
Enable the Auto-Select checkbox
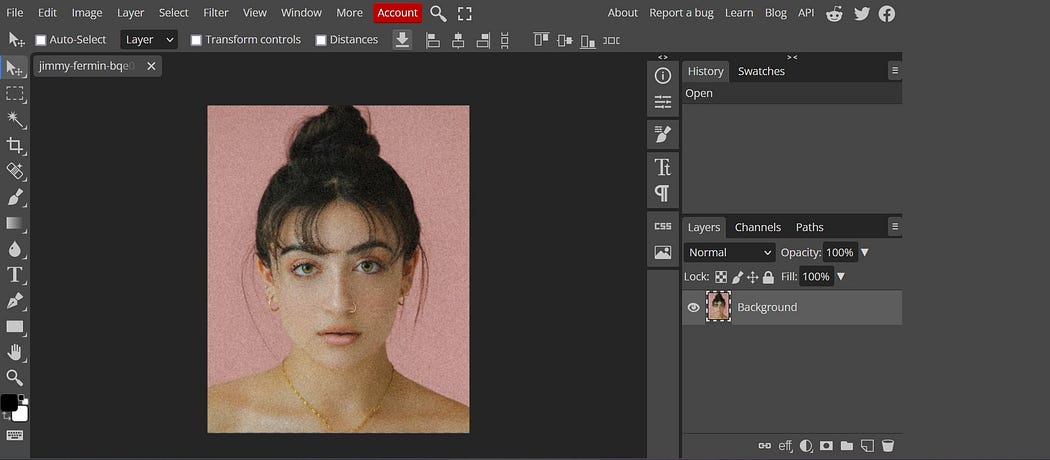pyautogui.click(x=41, y=40)
